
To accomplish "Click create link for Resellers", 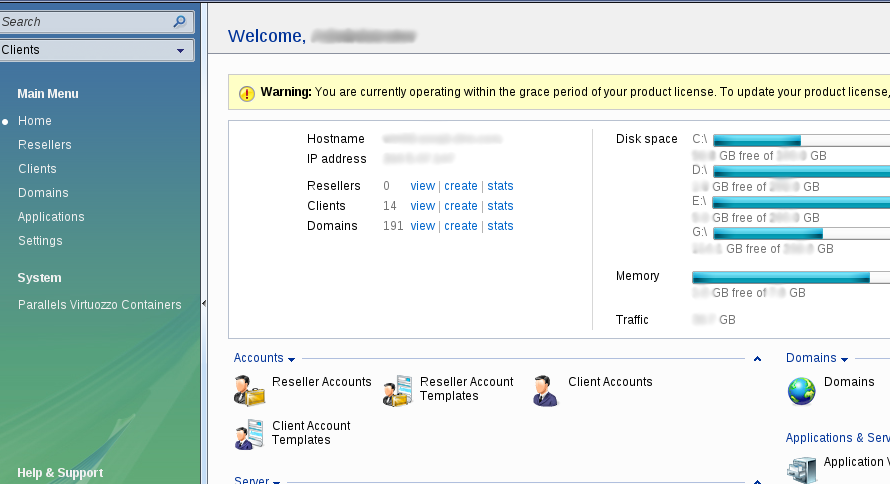I will click(x=461, y=186).
